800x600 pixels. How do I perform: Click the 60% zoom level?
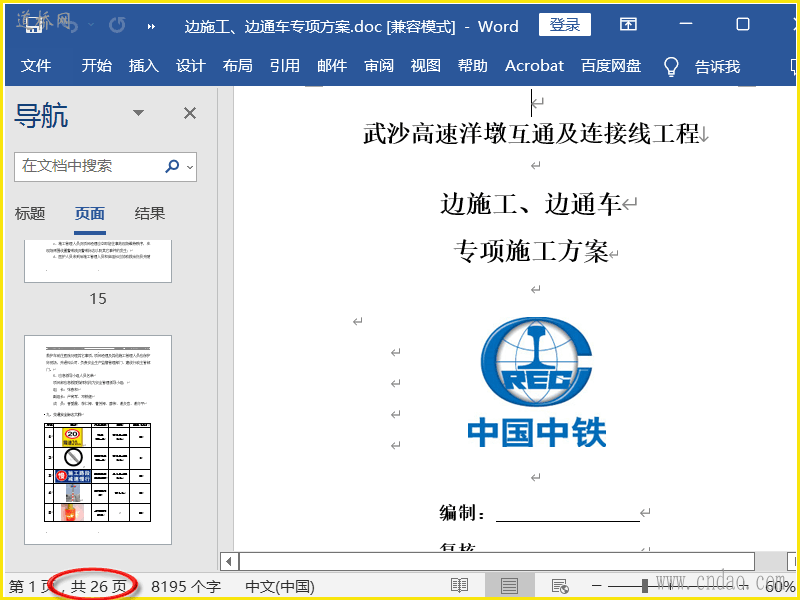(781, 587)
